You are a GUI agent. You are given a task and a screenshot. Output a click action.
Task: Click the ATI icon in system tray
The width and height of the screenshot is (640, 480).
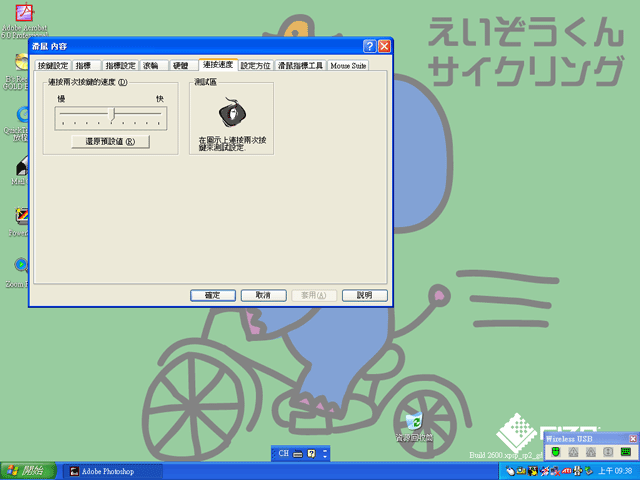click(x=567, y=471)
